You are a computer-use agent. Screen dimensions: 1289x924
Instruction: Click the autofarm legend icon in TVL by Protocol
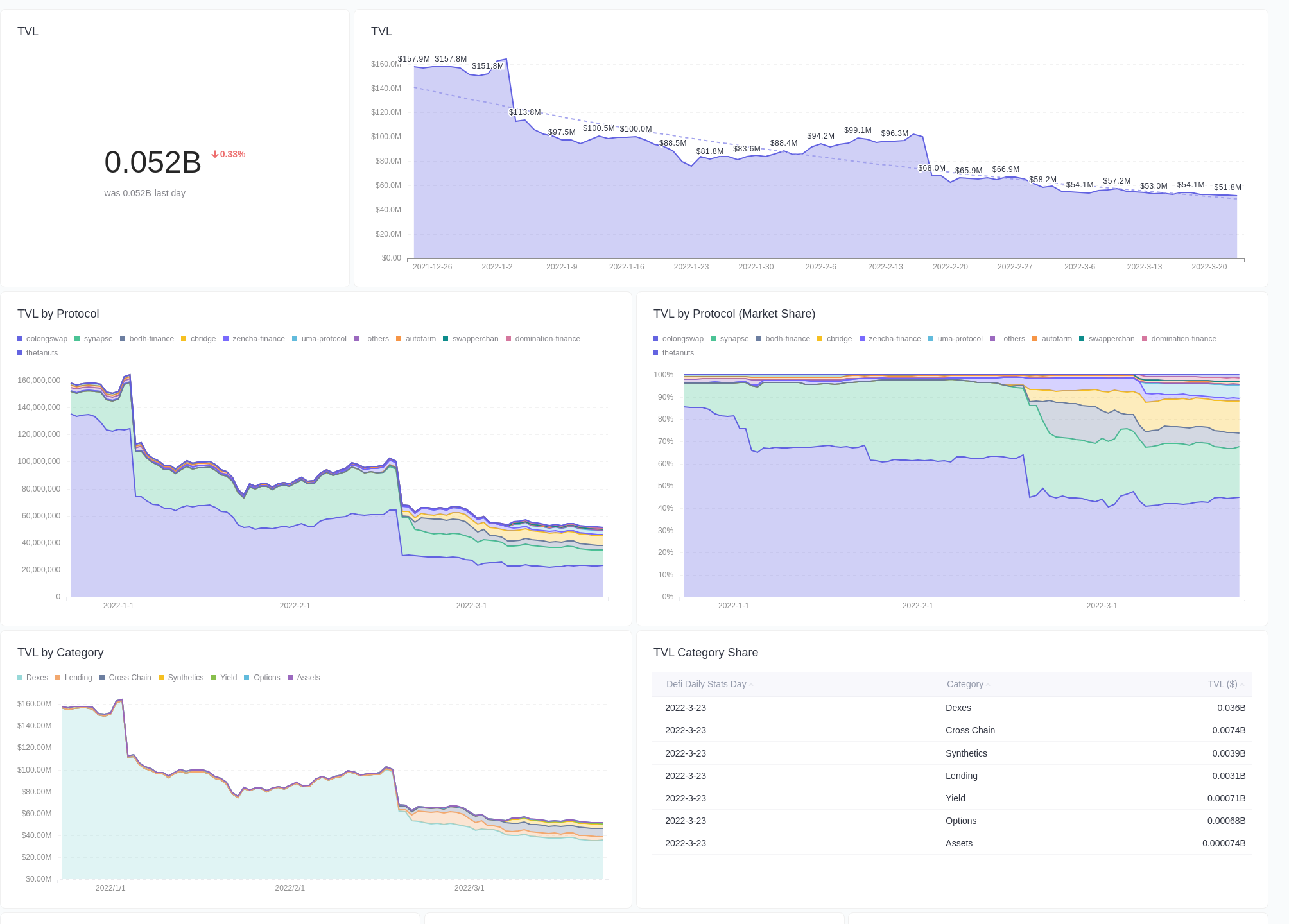click(399, 338)
